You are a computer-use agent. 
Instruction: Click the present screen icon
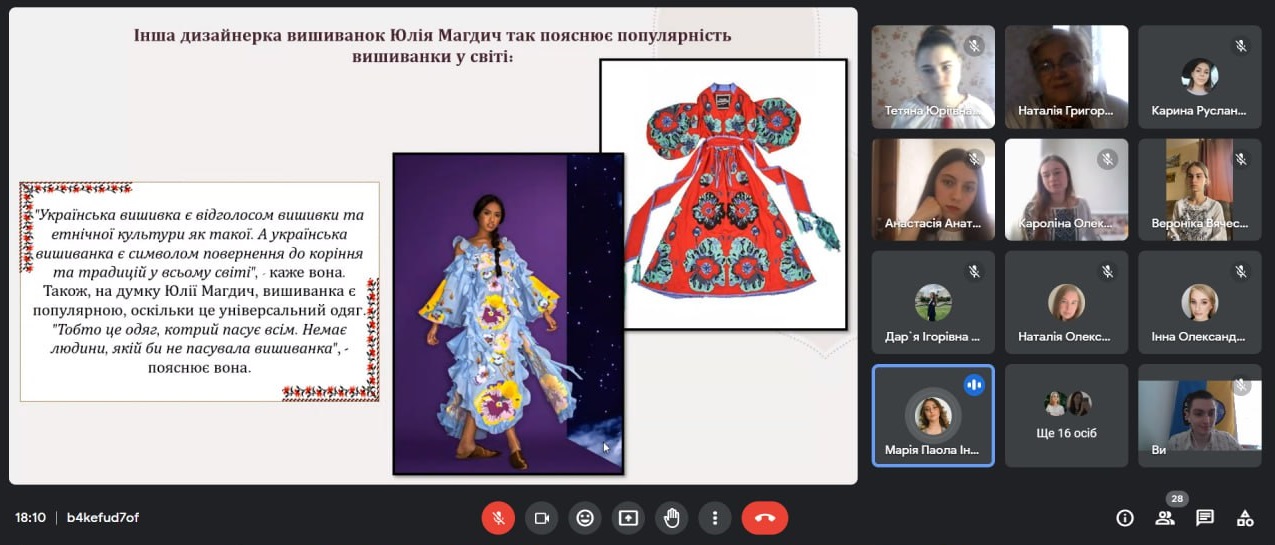pos(628,518)
